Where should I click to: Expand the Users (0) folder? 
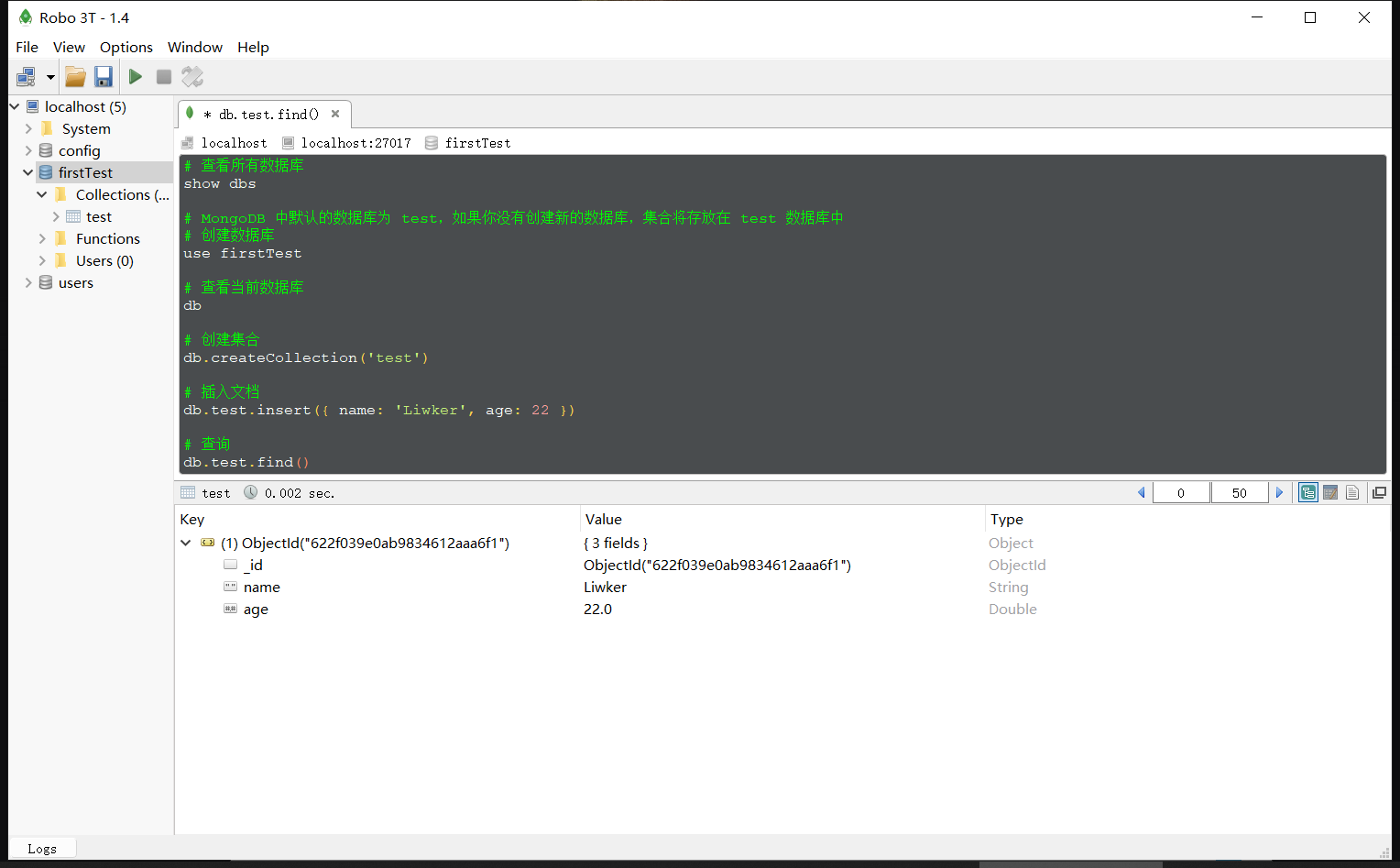[x=42, y=260]
